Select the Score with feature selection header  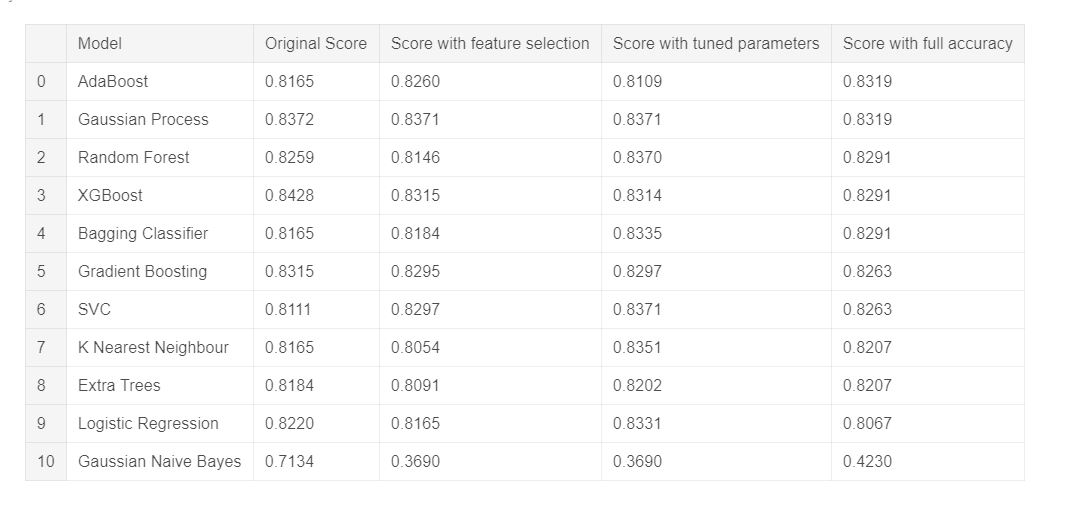pos(490,44)
